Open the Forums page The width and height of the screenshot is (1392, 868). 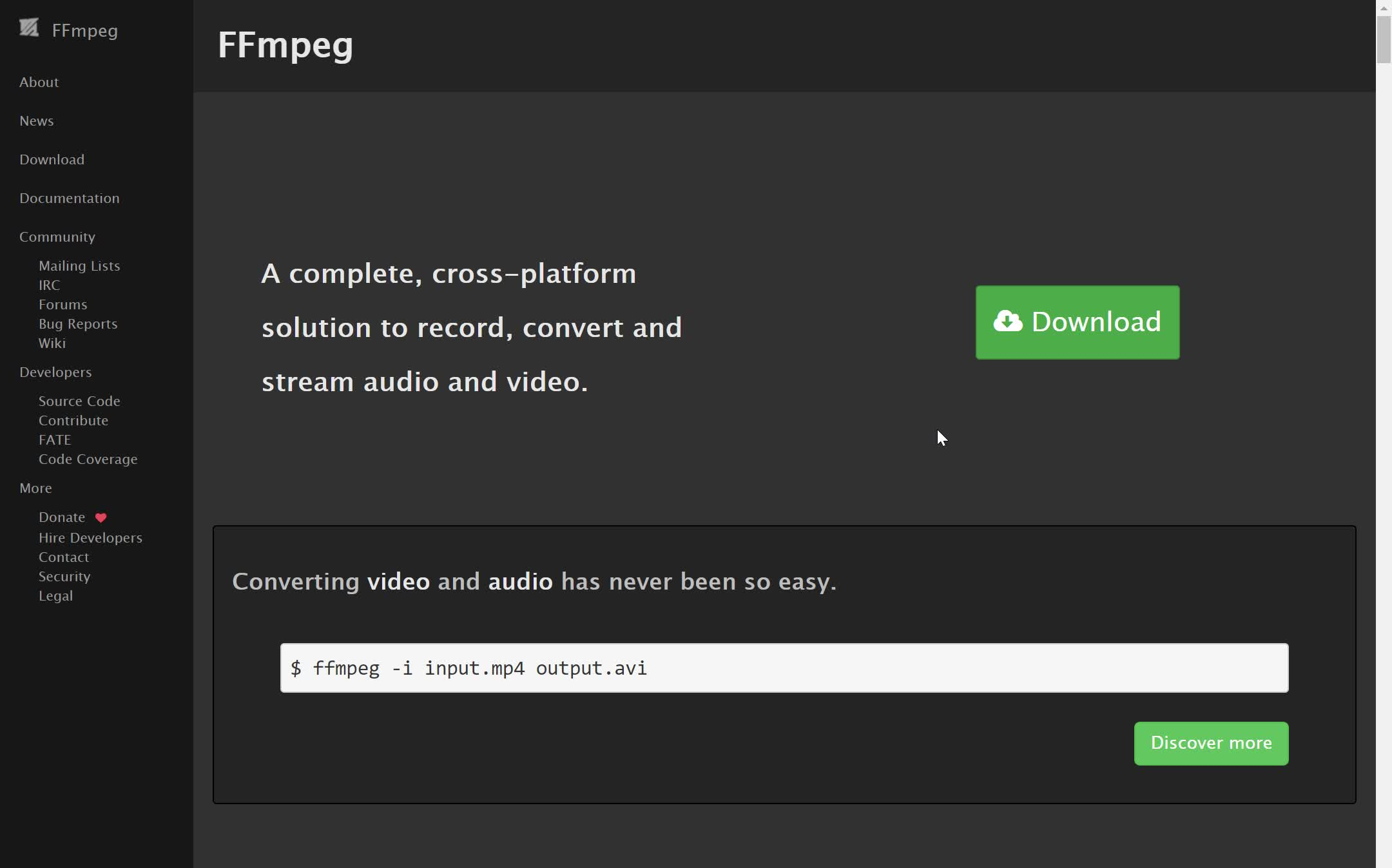coord(63,304)
